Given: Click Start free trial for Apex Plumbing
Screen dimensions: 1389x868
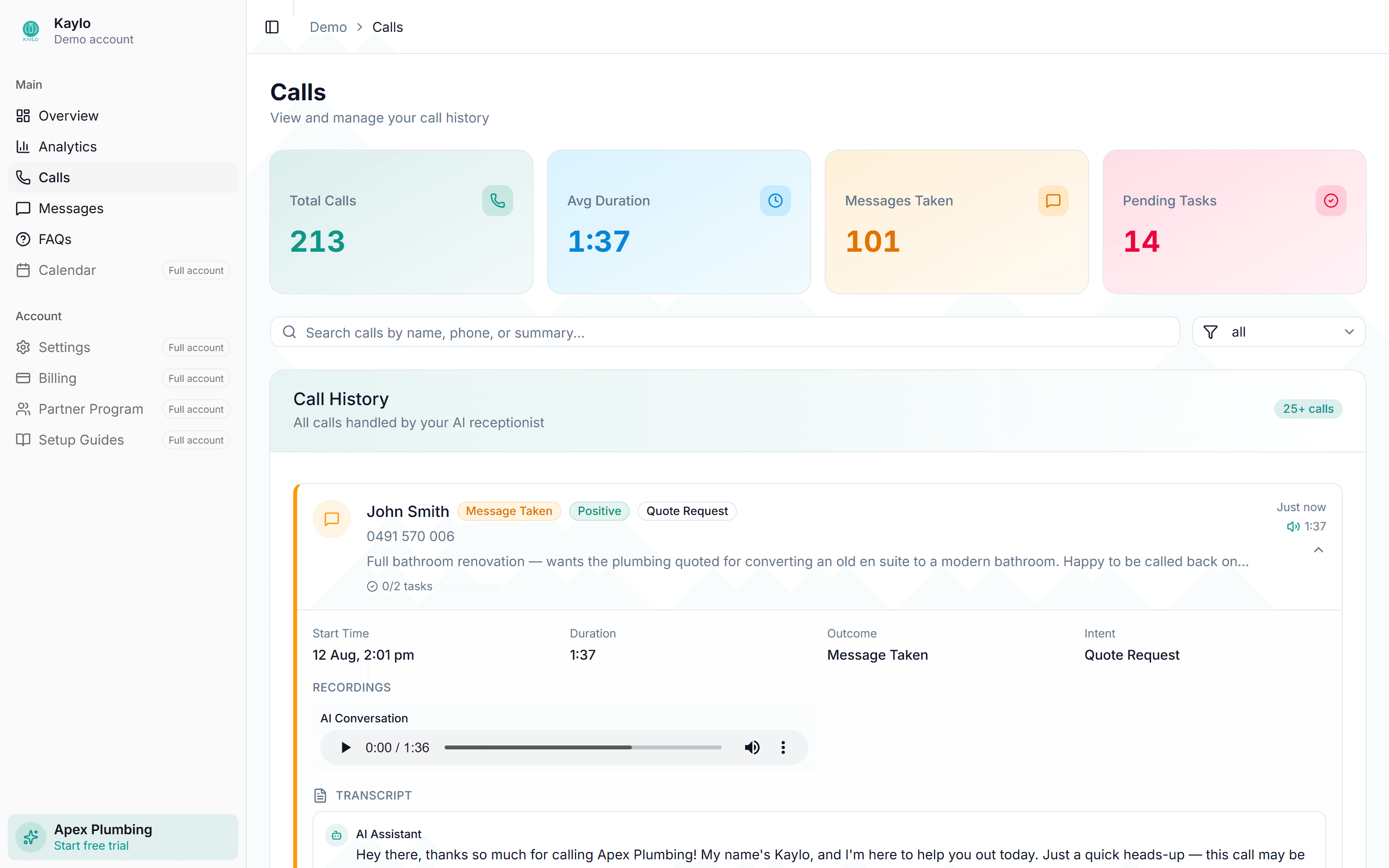Looking at the screenshot, I should pyautogui.click(x=91, y=846).
